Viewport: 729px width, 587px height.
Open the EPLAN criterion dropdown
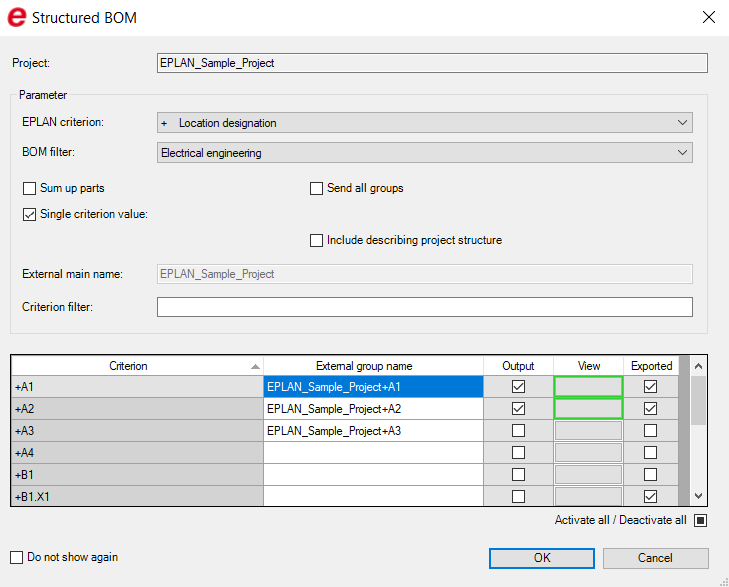click(424, 123)
